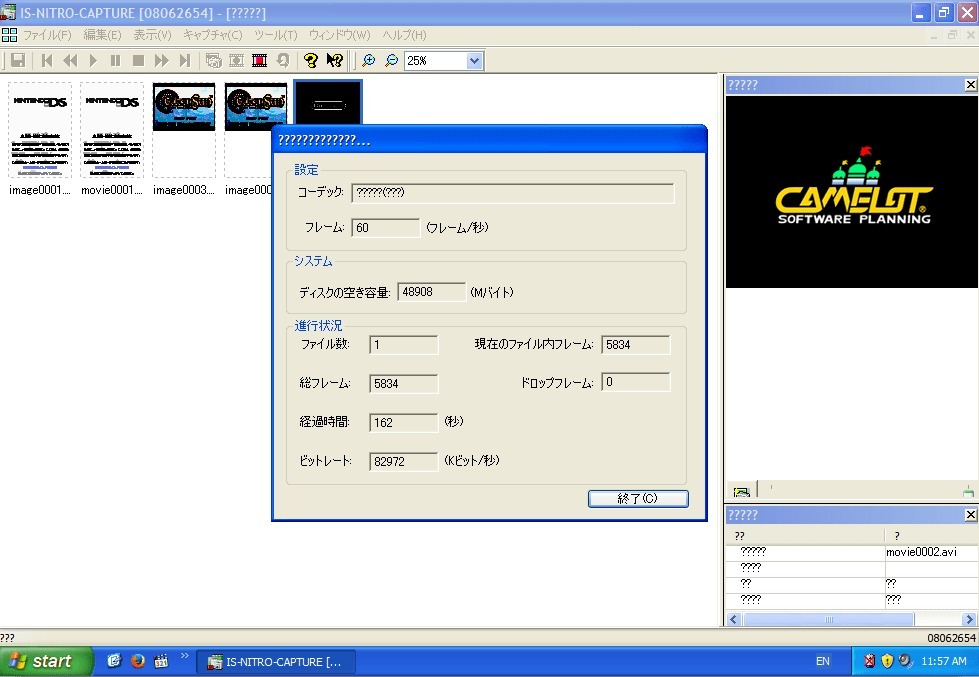This screenshot has height=677, width=979.
Task: Click the green icon at preview panel's bottom right
Action: pyautogui.click(x=968, y=492)
